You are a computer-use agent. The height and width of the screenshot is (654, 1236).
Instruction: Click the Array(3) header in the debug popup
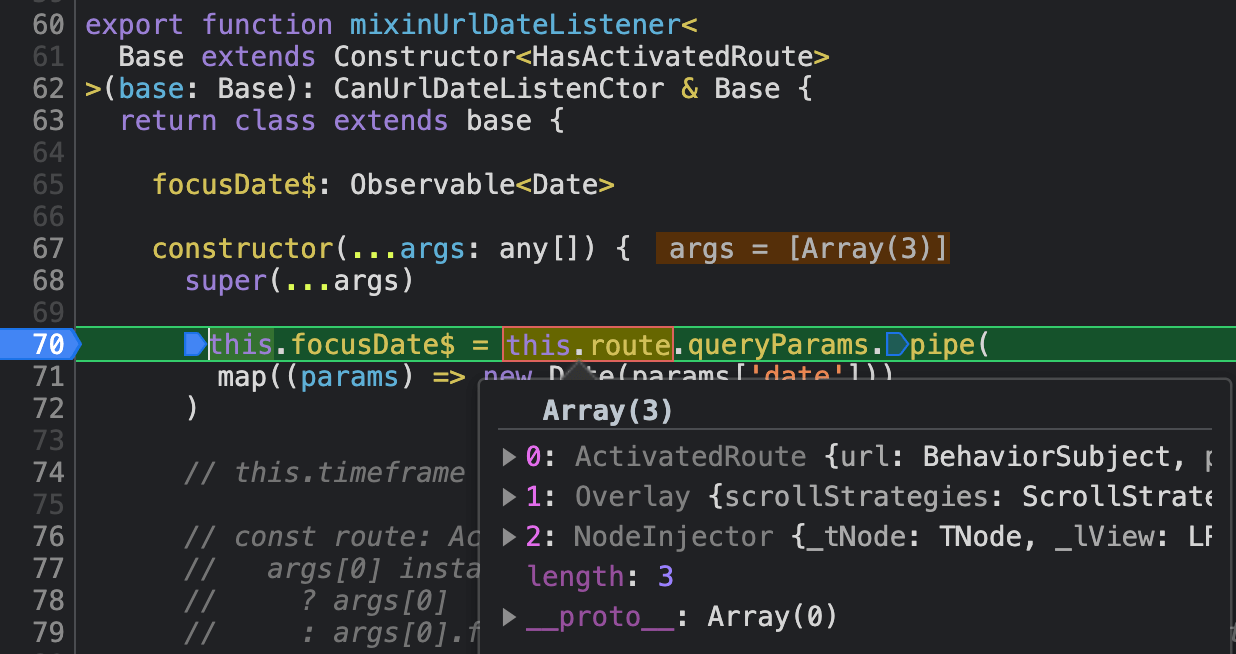(607, 410)
